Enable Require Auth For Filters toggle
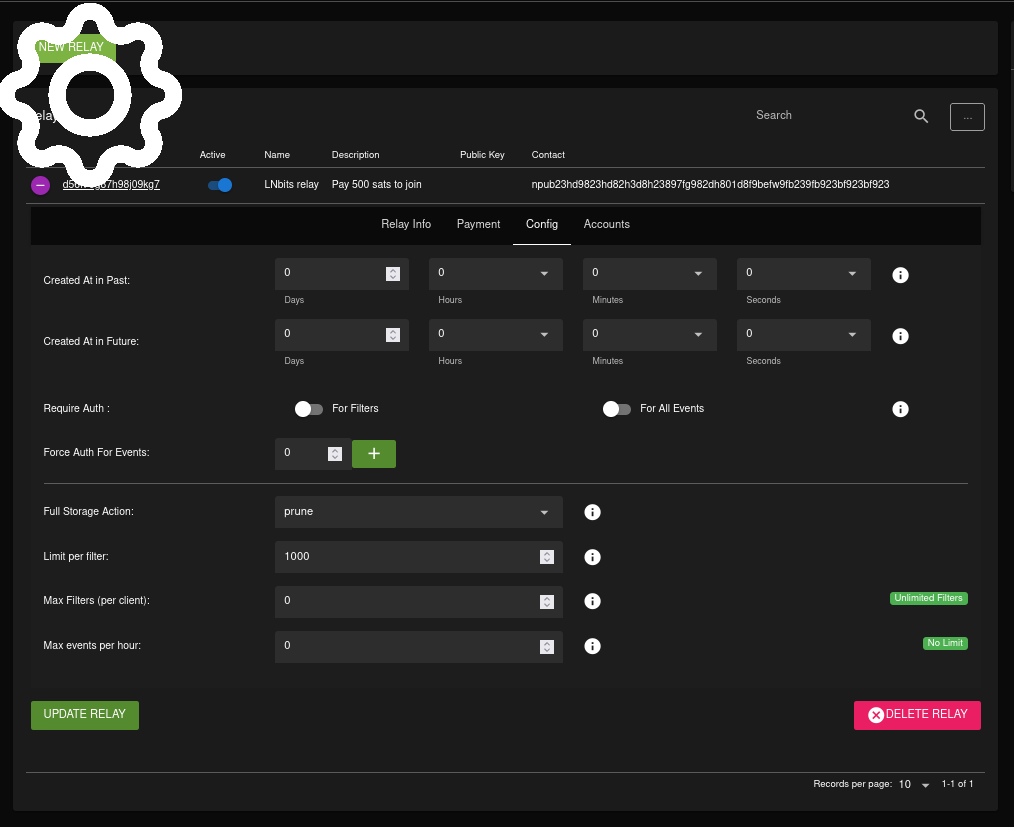Viewport: 1014px width, 827px height. click(309, 409)
